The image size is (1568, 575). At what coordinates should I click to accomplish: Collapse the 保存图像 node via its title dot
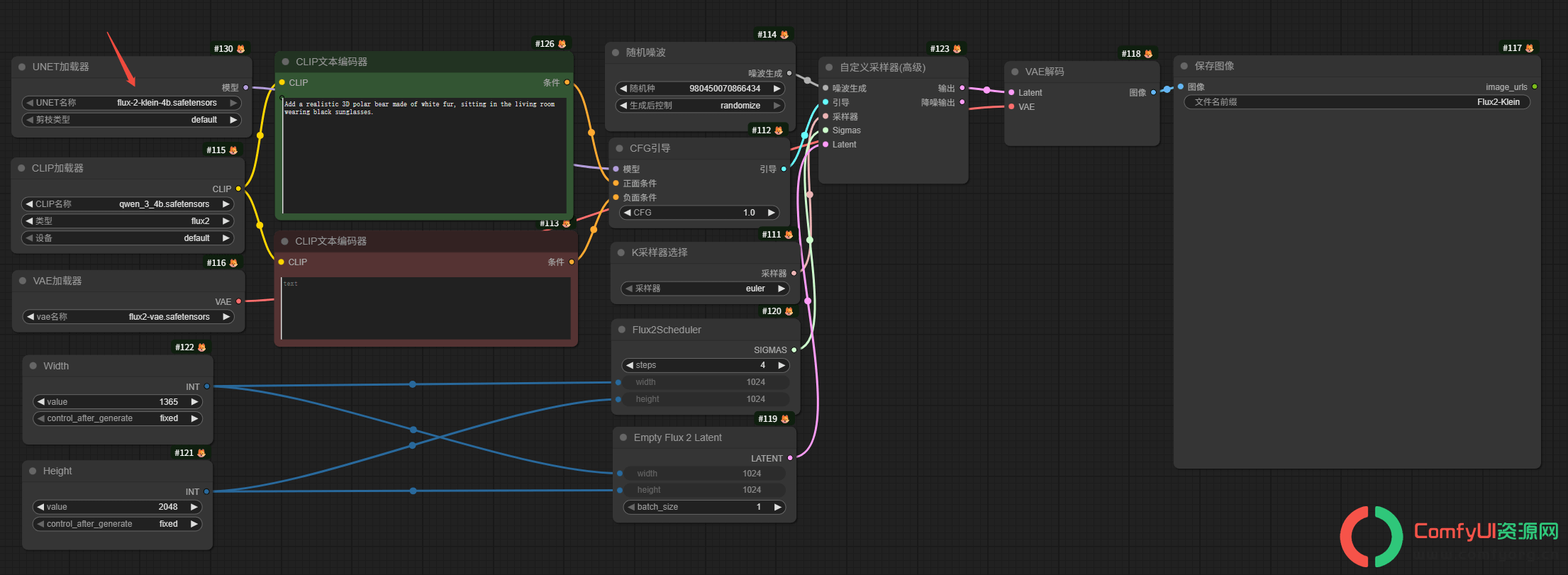[x=1184, y=66]
